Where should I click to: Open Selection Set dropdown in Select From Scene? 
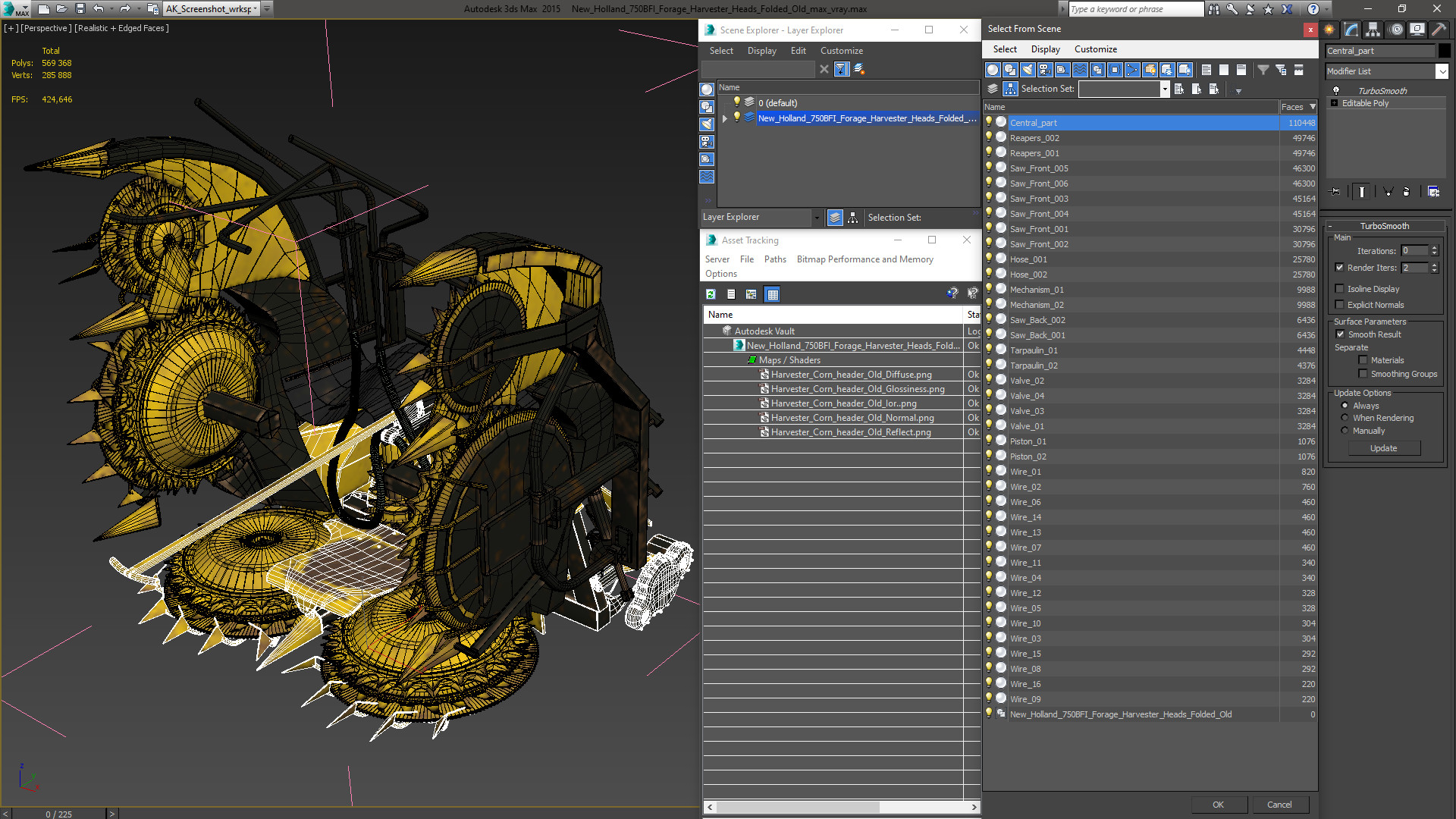click(x=1165, y=89)
